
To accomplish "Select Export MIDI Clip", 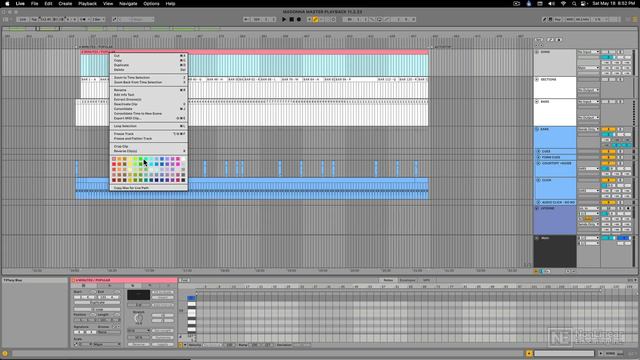I will pyautogui.click(x=149, y=118).
